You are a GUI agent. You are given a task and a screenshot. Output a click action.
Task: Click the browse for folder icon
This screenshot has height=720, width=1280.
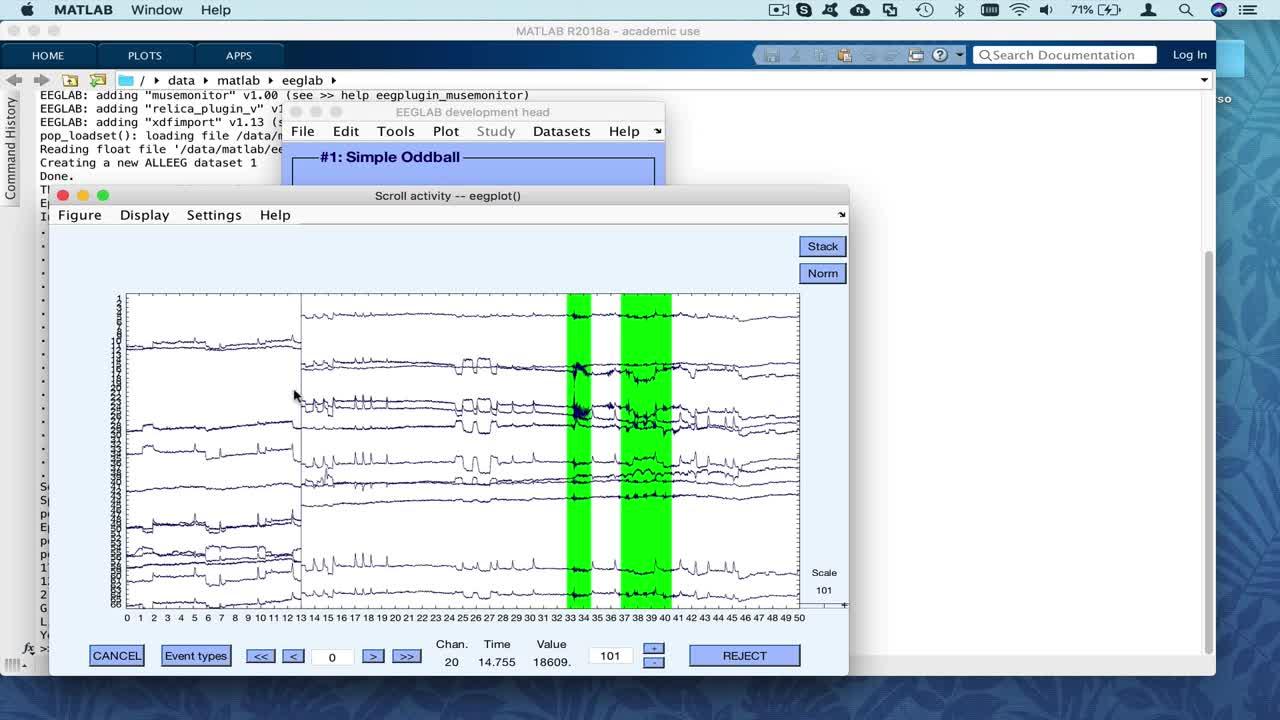97,80
